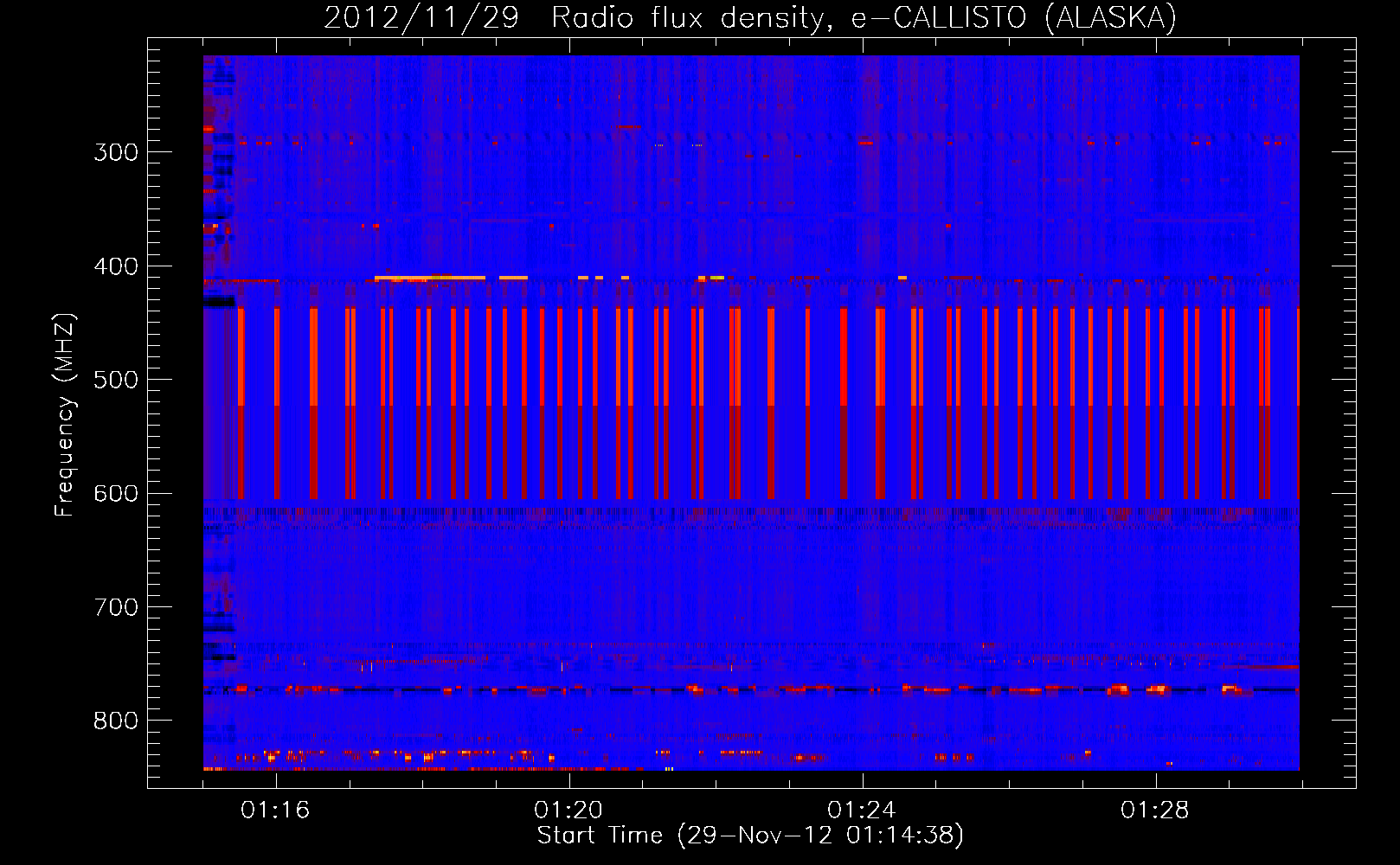This screenshot has height=865, width=1400.
Task: Click the plot title "Radio flux density, e-CALLISTO (ALASKA)"
Action: pos(864,17)
